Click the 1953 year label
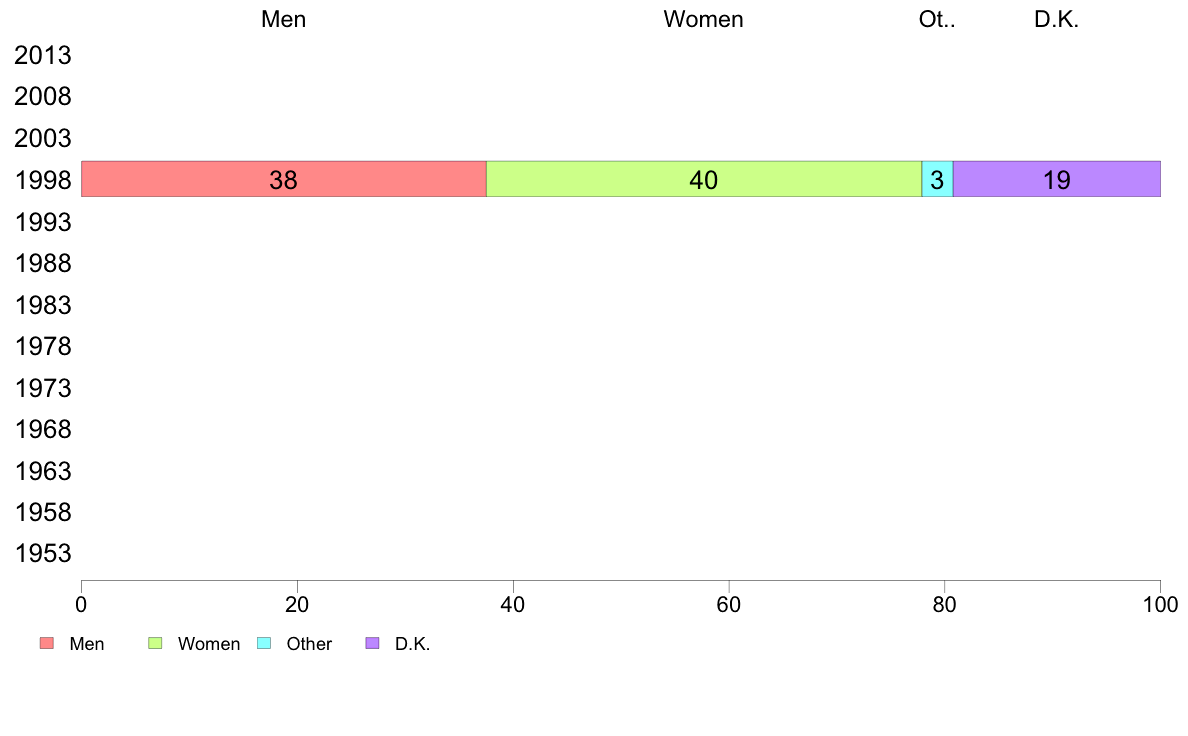Screen dimensions: 1188x736 coord(43,553)
